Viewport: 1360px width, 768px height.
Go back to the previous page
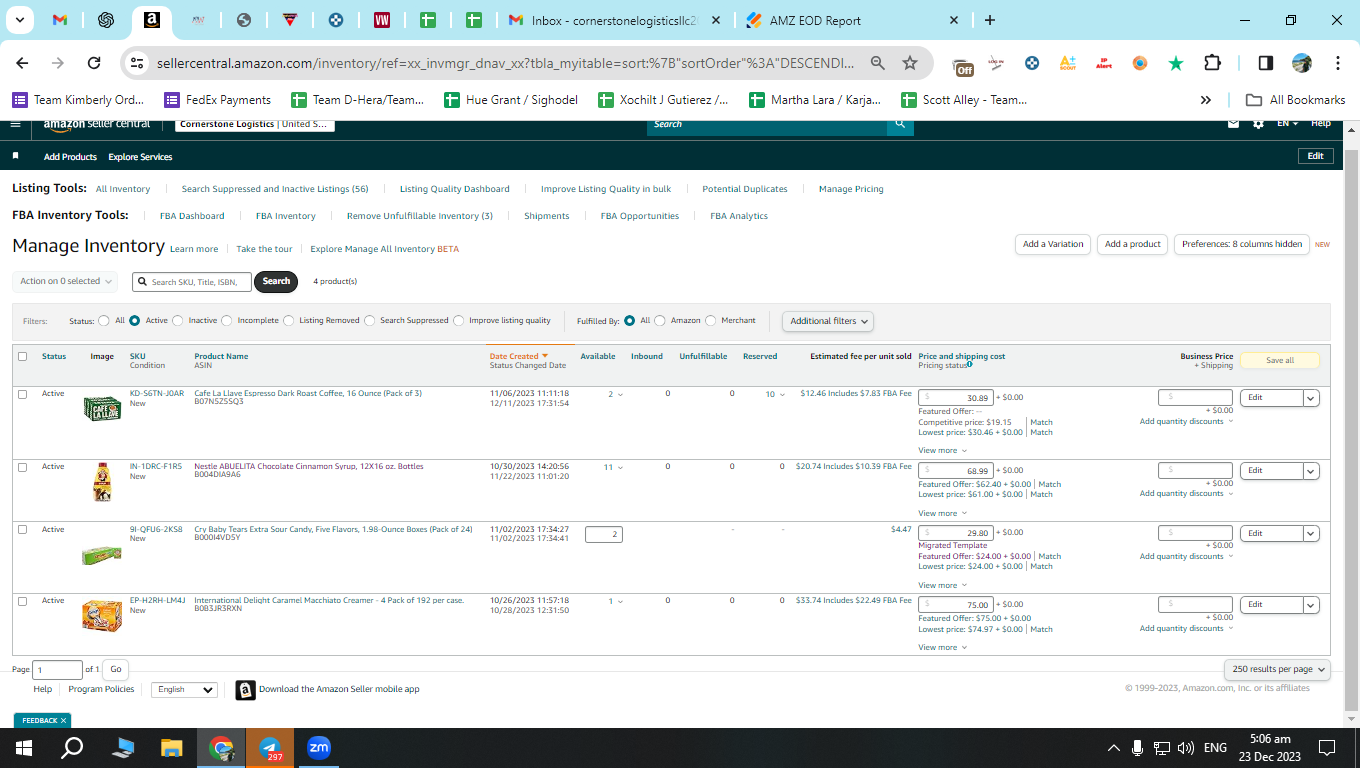(x=22, y=63)
